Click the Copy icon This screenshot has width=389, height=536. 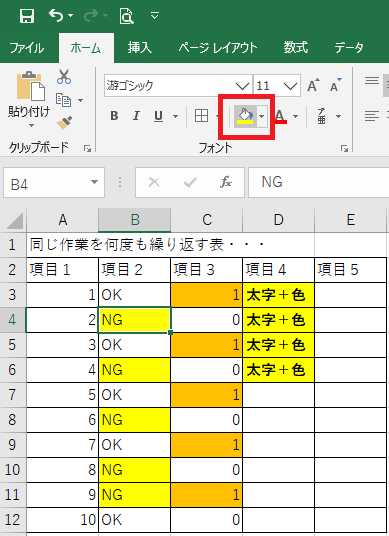click(64, 100)
